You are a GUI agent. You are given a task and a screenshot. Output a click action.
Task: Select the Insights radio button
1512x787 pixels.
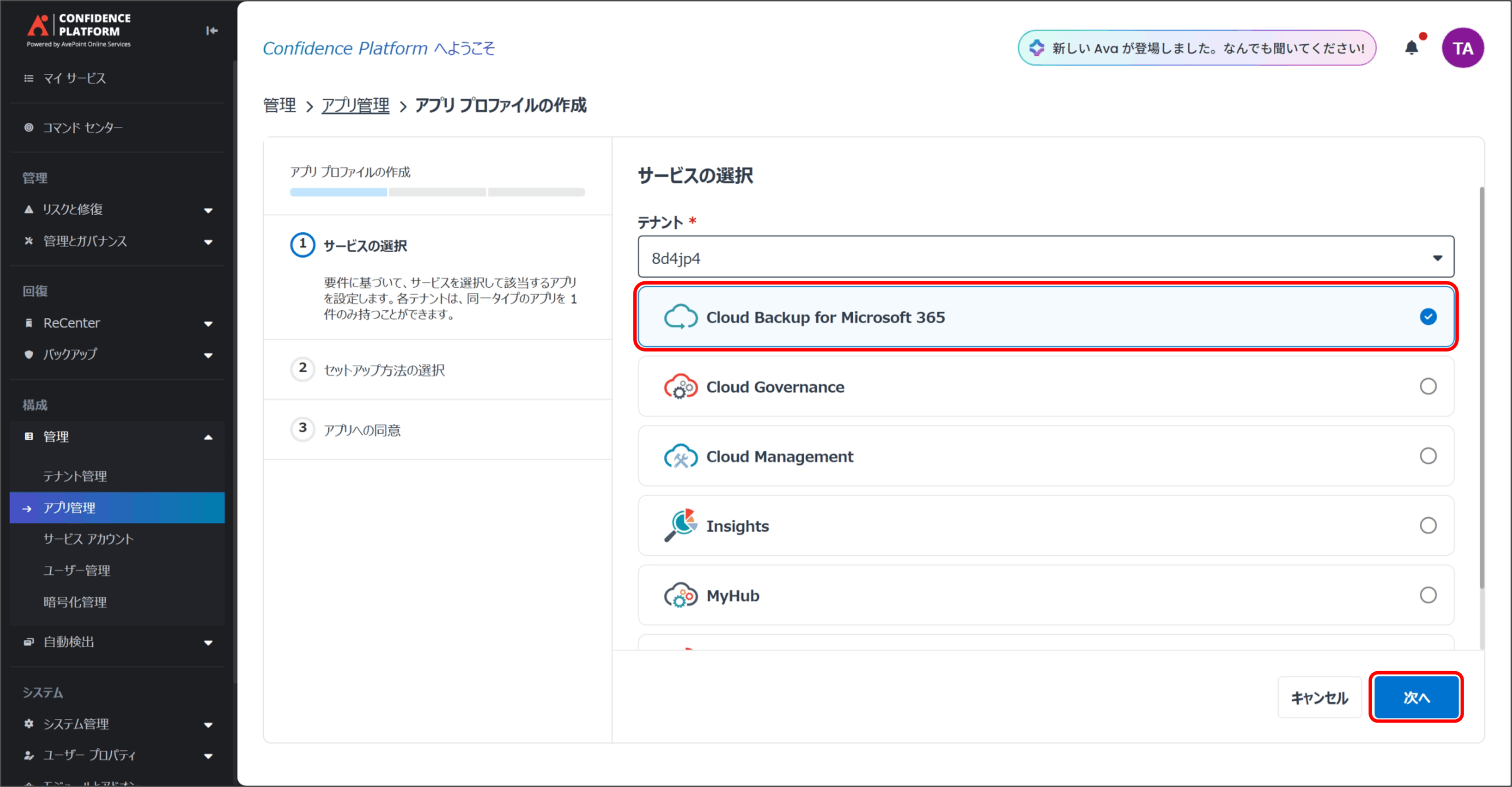(x=1428, y=525)
